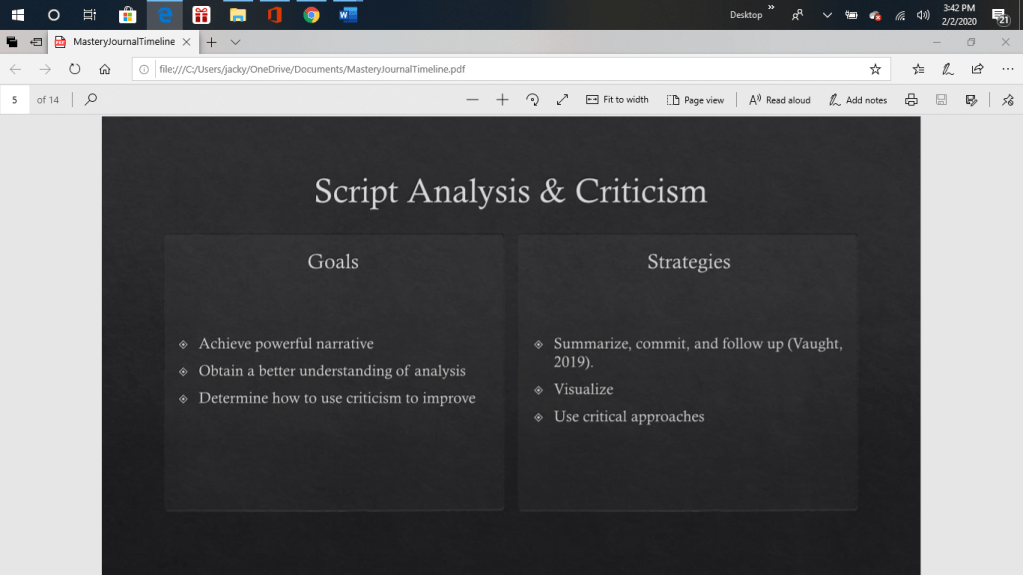This screenshot has width=1023, height=575.
Task: Enable Add notes inking mode
Action: click(857, 100)
